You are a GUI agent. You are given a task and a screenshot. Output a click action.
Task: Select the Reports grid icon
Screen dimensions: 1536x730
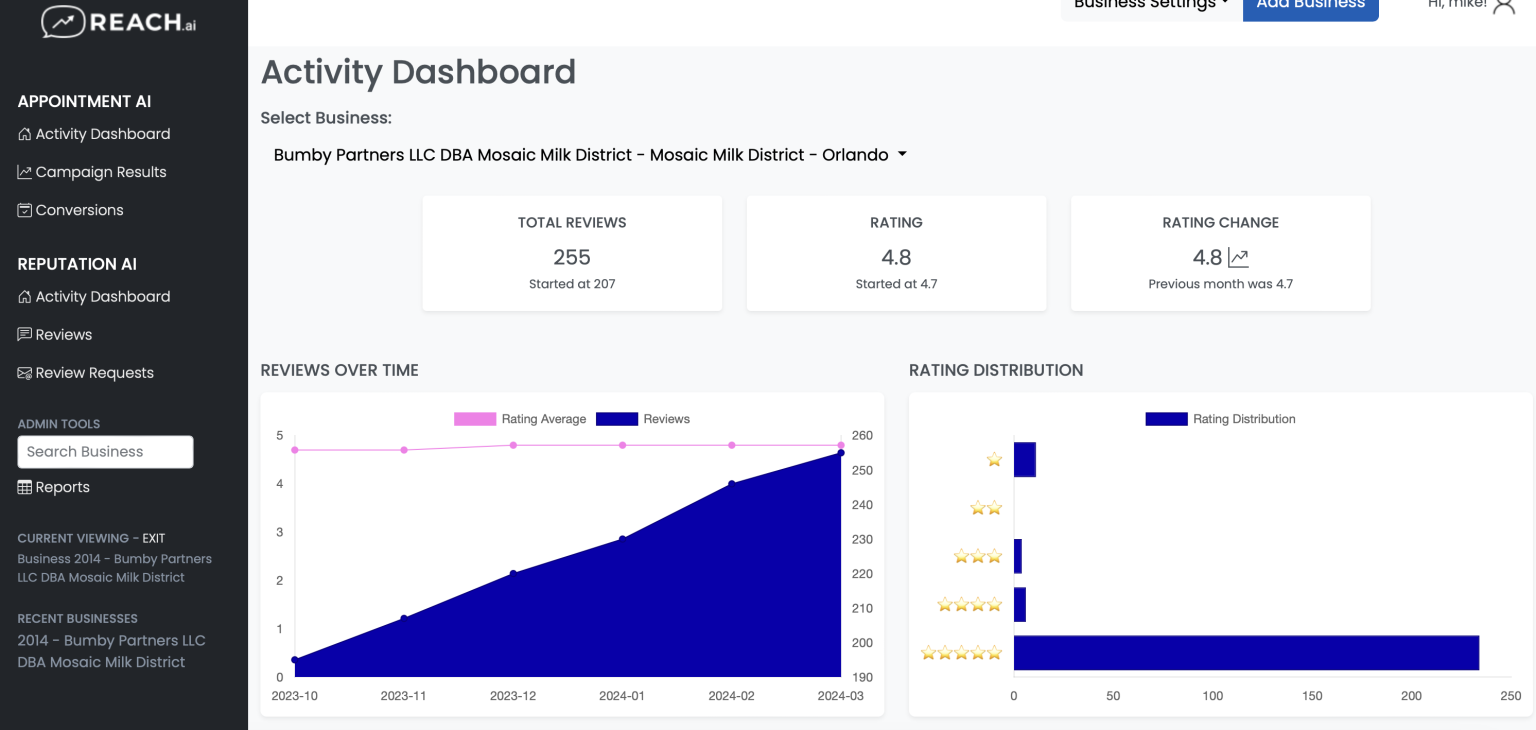pyautogui.click(x=23, y=487)
